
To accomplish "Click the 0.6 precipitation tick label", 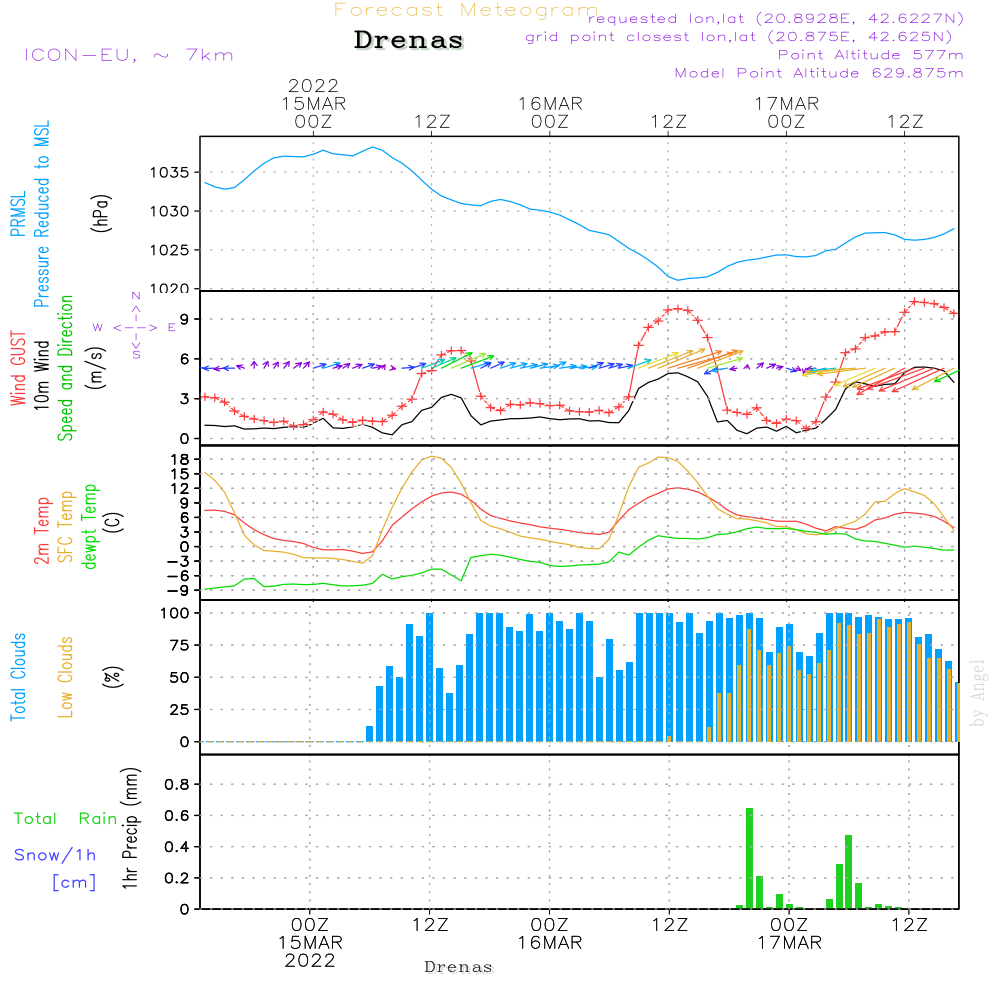I will coord(177,816).
